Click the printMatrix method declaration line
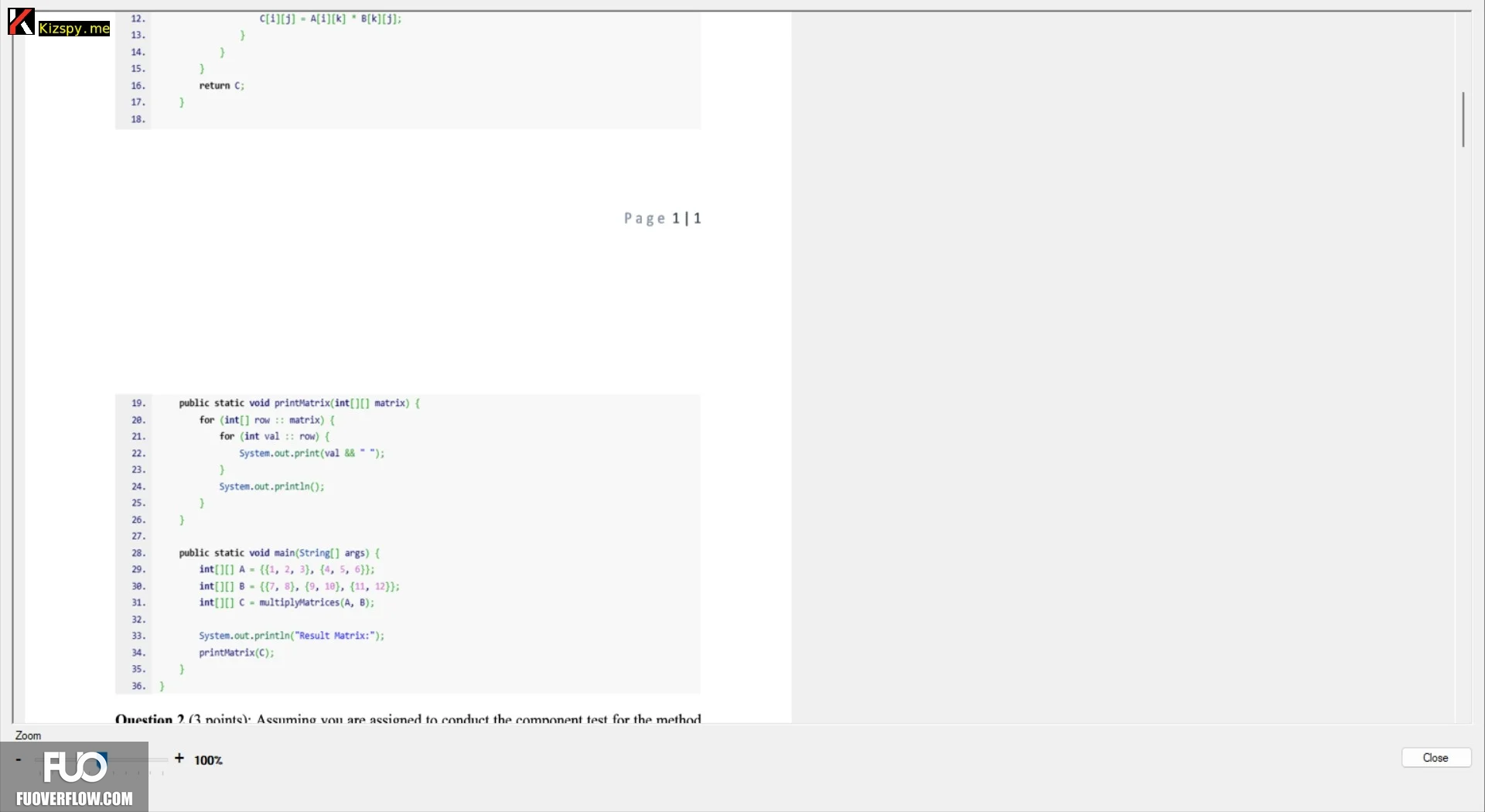The width and height of the screenshot is (1485, 812). [299, 403]
